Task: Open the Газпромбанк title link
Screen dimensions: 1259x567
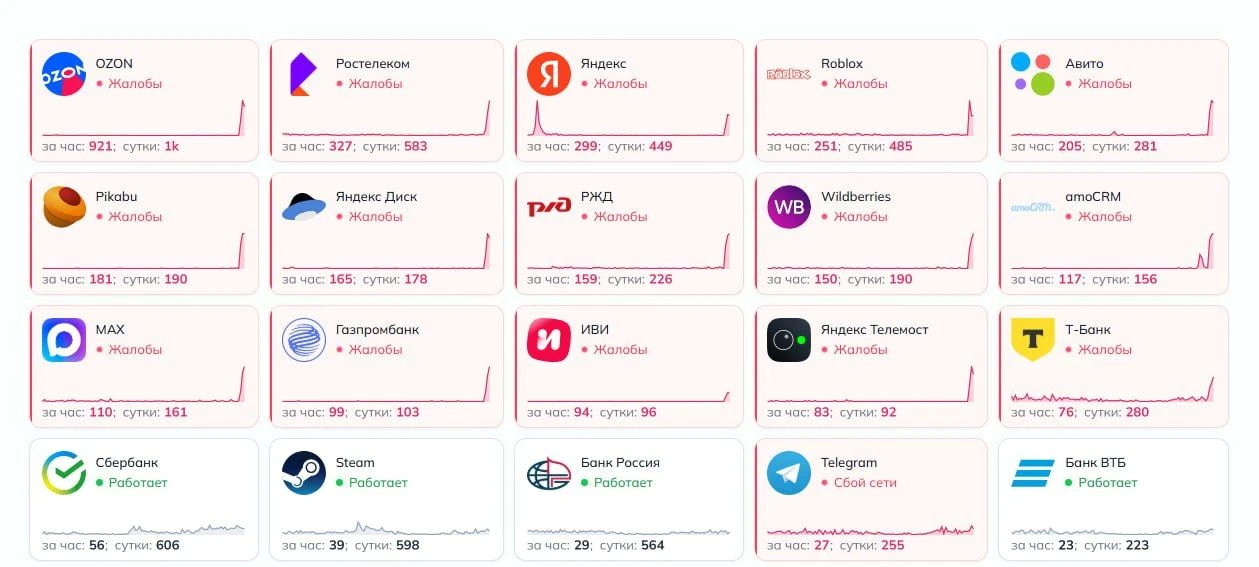Action: [378, 330]
